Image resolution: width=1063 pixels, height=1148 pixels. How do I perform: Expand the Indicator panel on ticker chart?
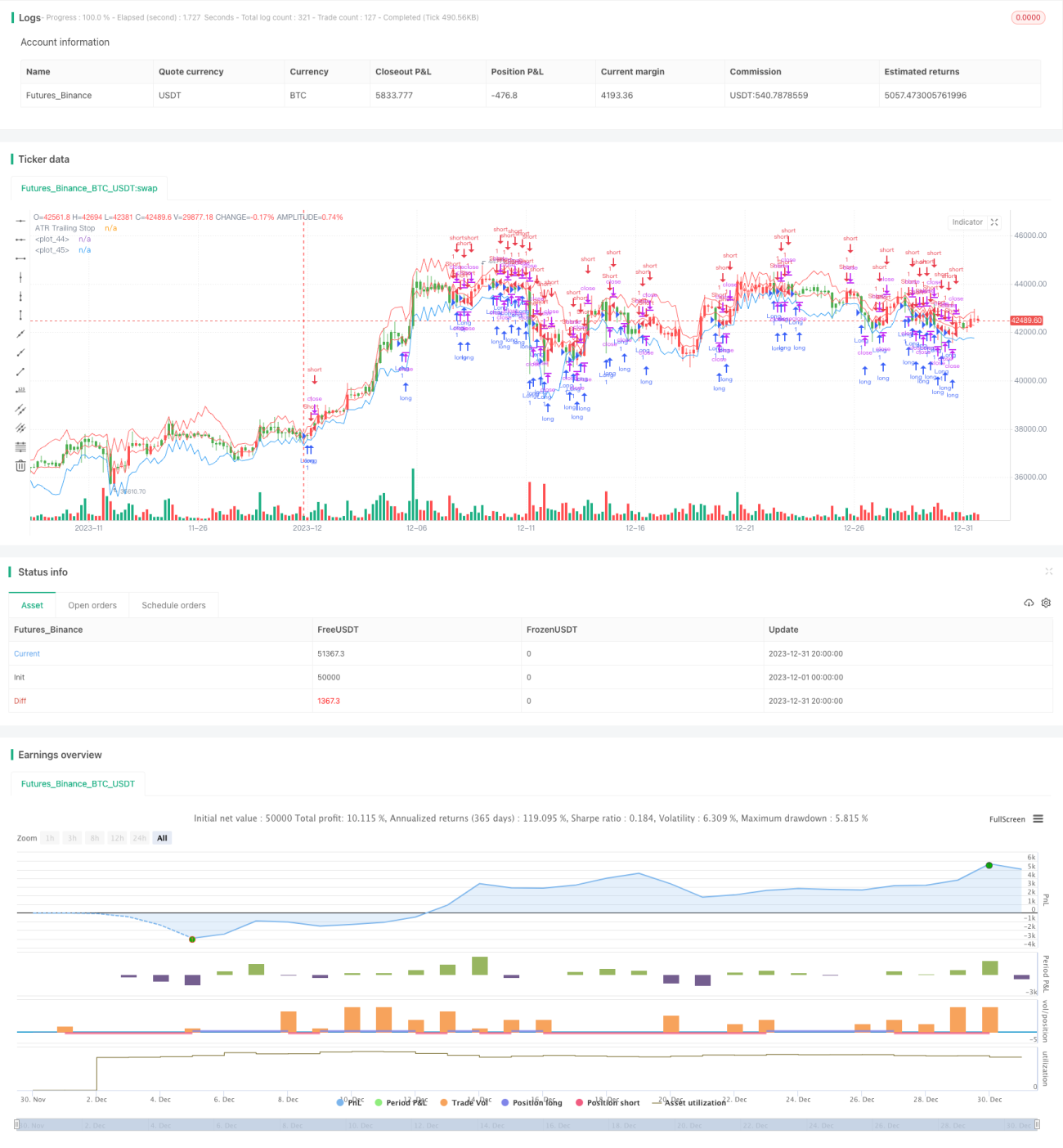coord(994,222)
